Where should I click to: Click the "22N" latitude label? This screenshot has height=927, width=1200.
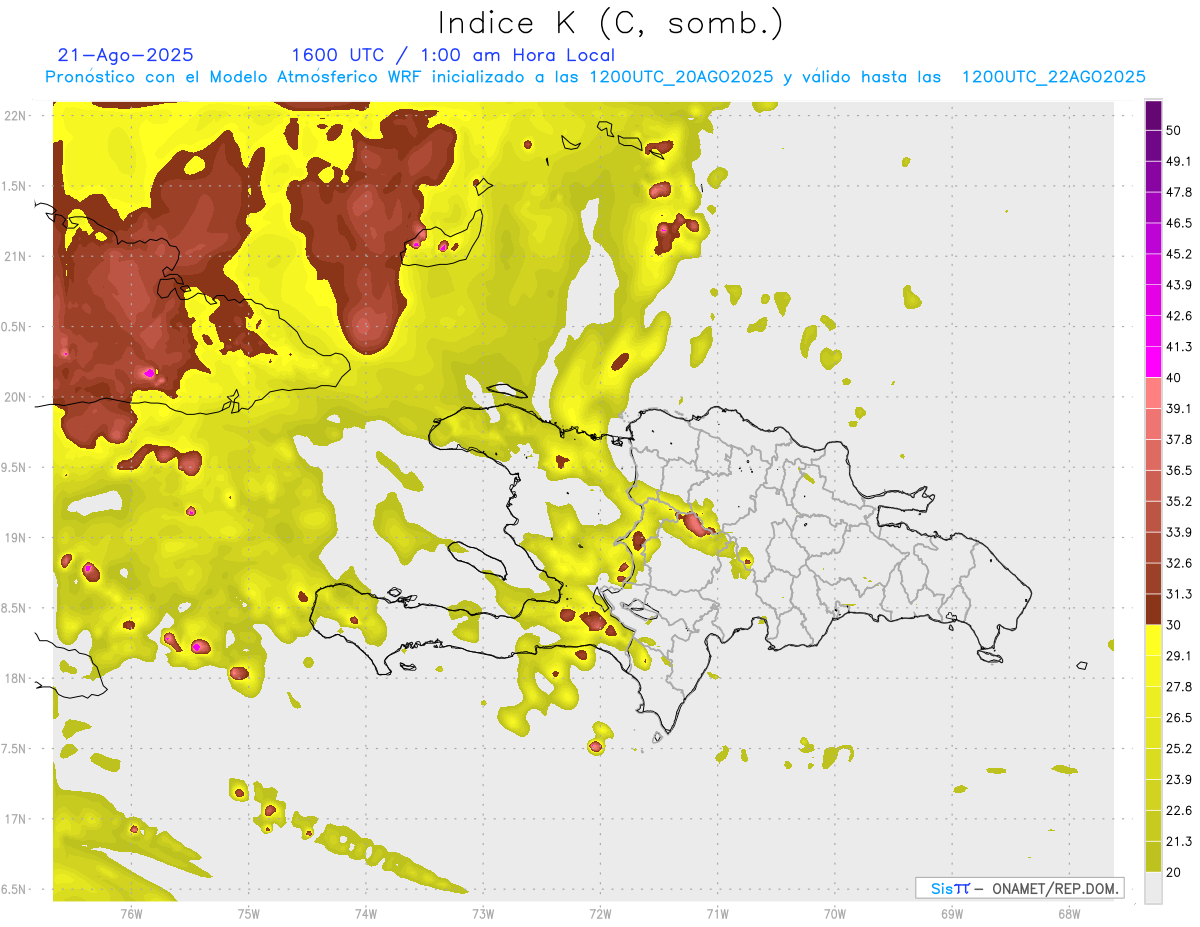(15, 116)
